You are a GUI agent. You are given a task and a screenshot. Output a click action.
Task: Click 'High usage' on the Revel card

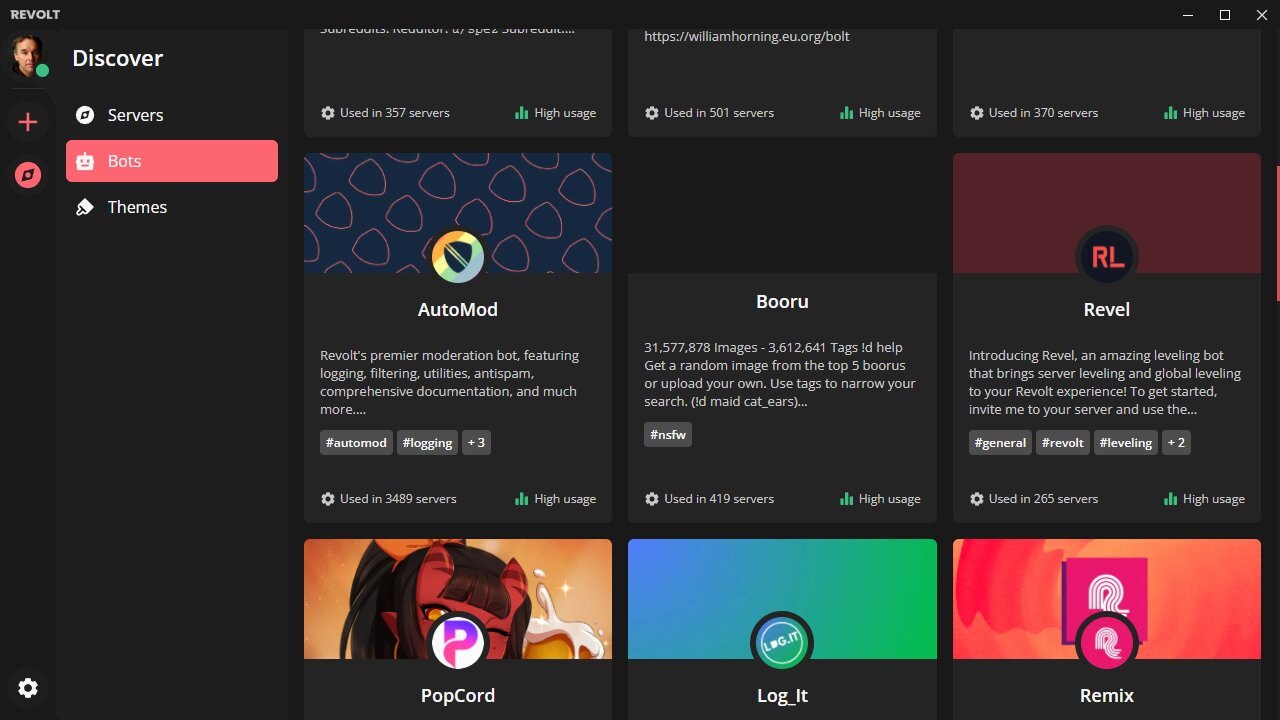[1214, 499]
